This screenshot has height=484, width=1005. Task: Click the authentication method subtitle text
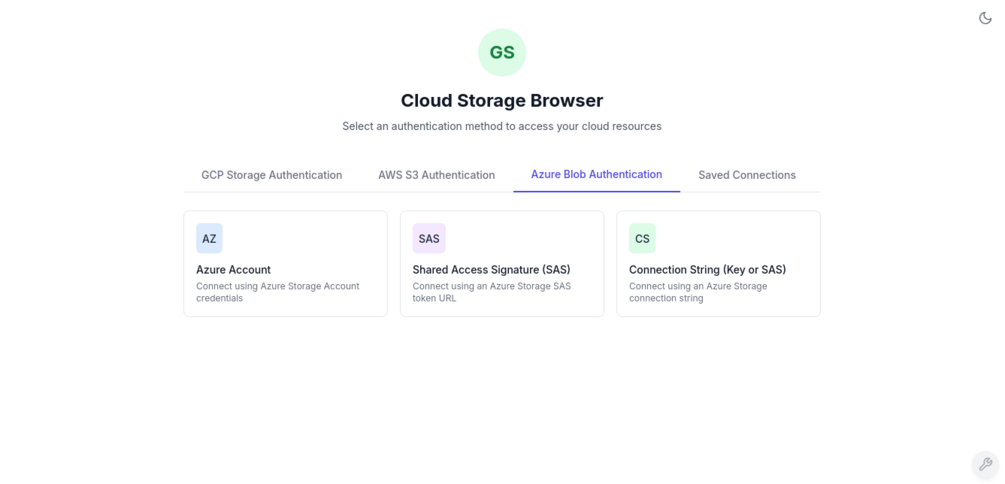click(x=502, y=126)
